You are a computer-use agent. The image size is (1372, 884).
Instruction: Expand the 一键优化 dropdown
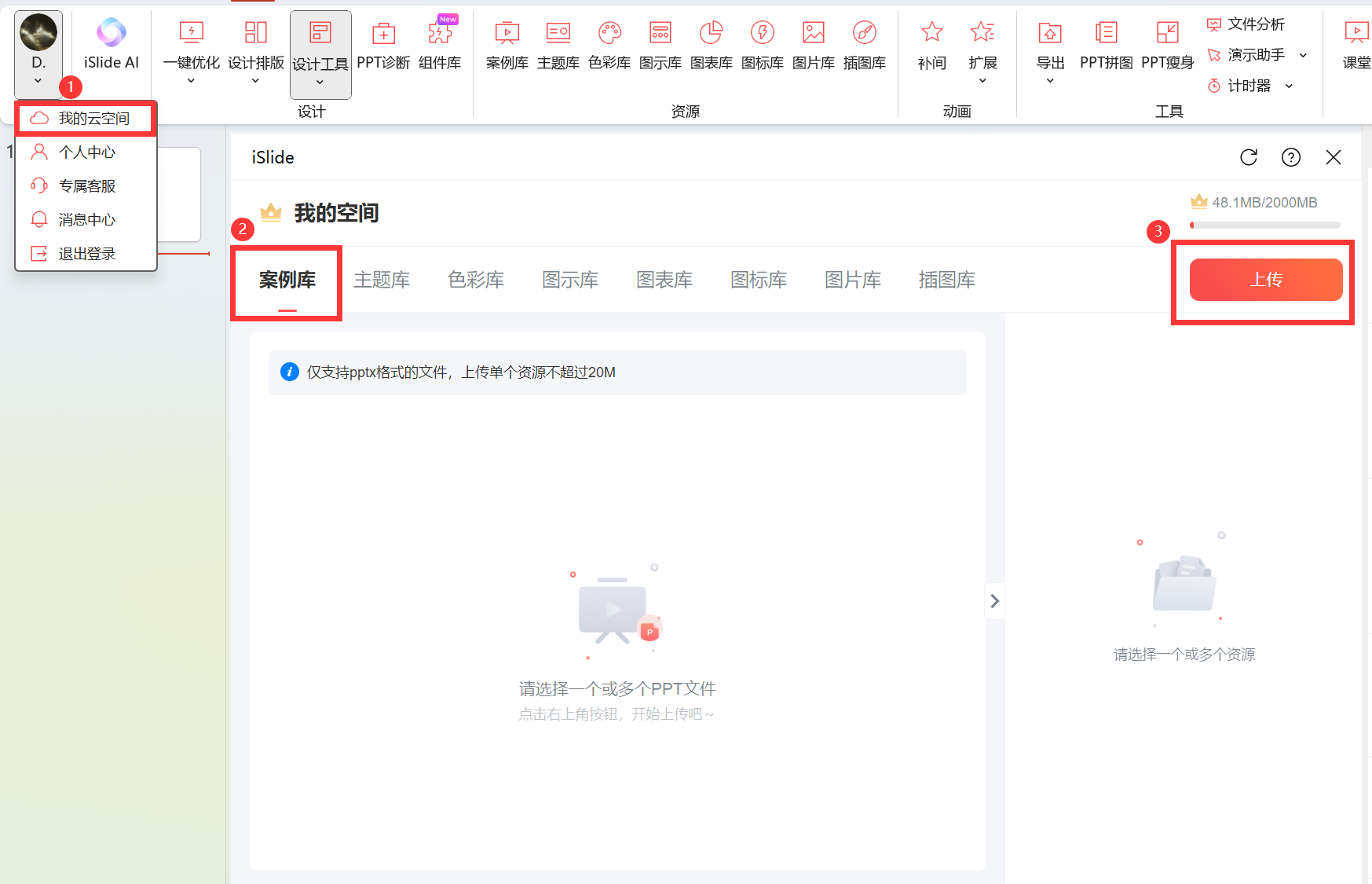(x=191, y=81)
